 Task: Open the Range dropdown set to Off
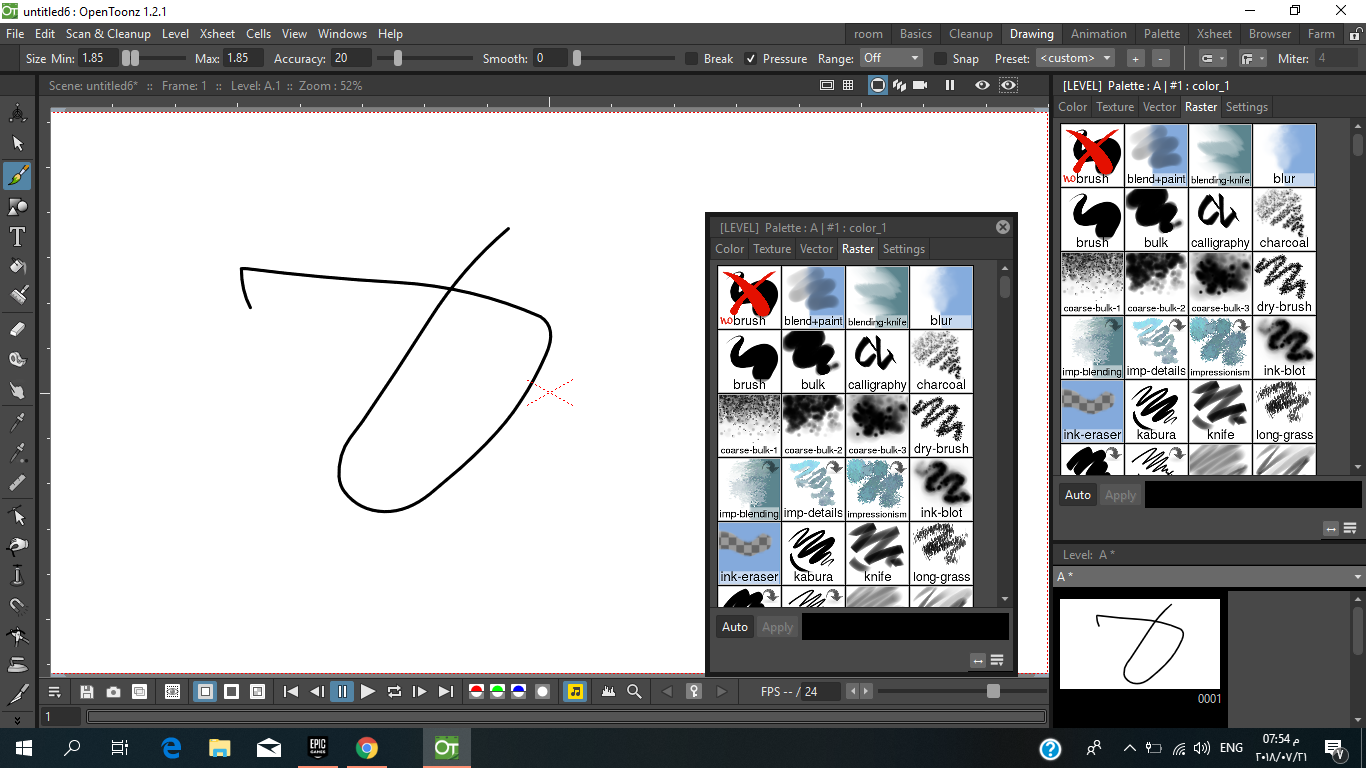[x=890, y=58]
